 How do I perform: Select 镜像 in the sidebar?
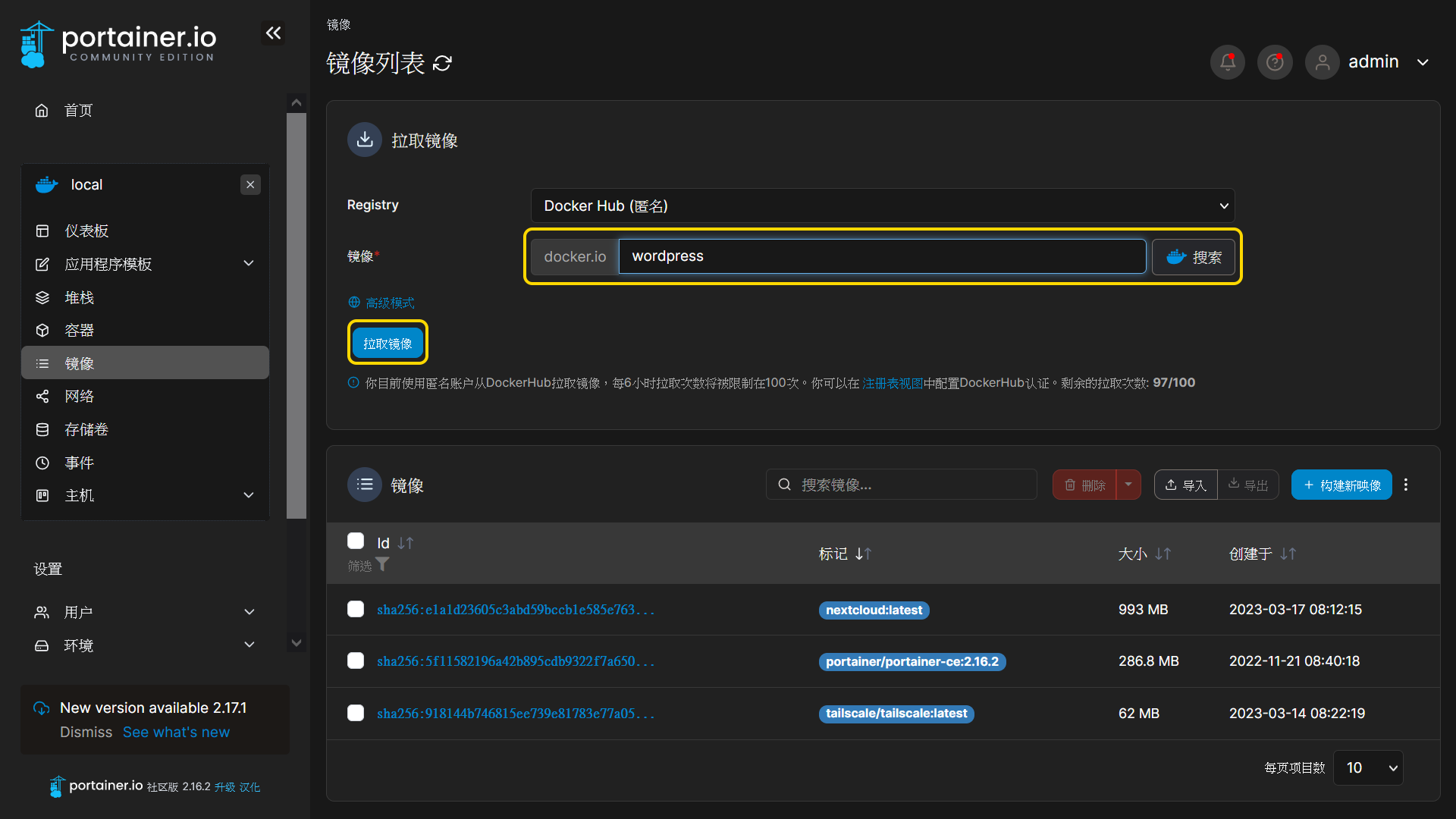coord(146,363)
